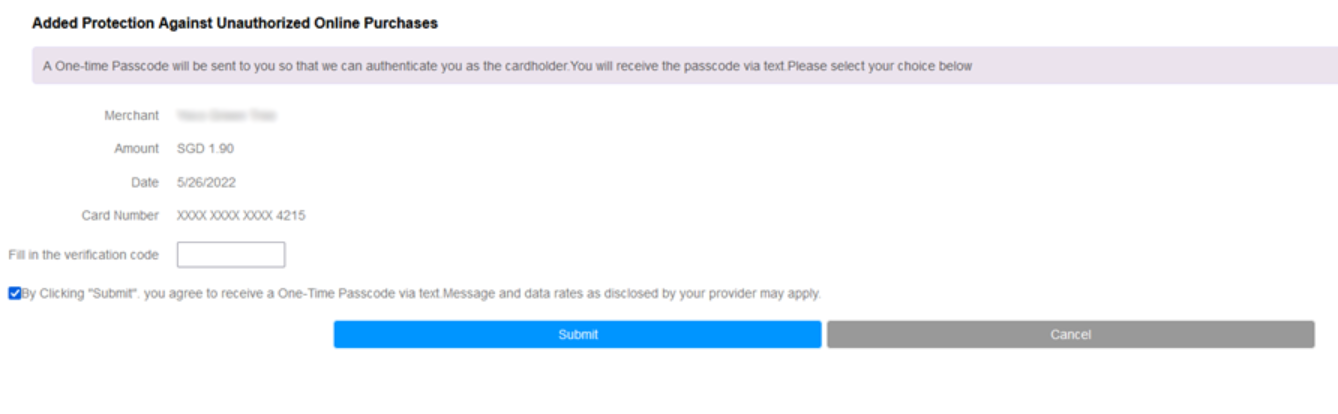
Task: Click the "Fill in the verification code" label
Action: pyautogui.click(x=83, y=255)
